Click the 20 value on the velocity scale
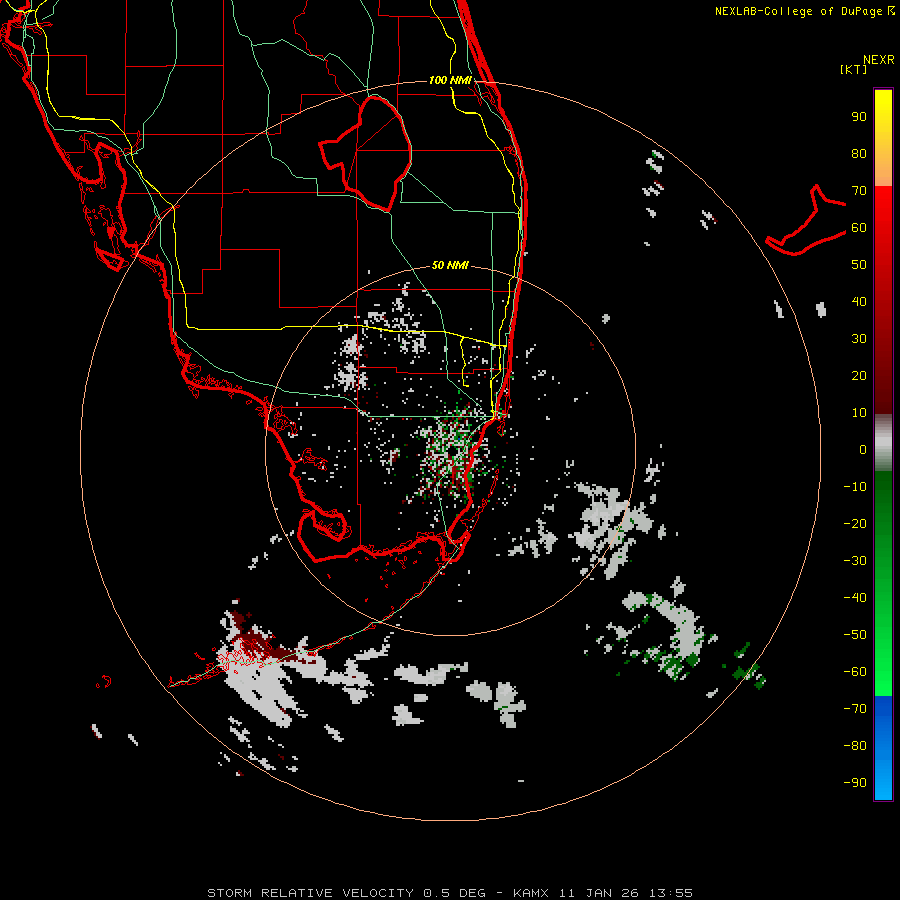This screenshot has height=900, width=900. click(x=859, y=376)
